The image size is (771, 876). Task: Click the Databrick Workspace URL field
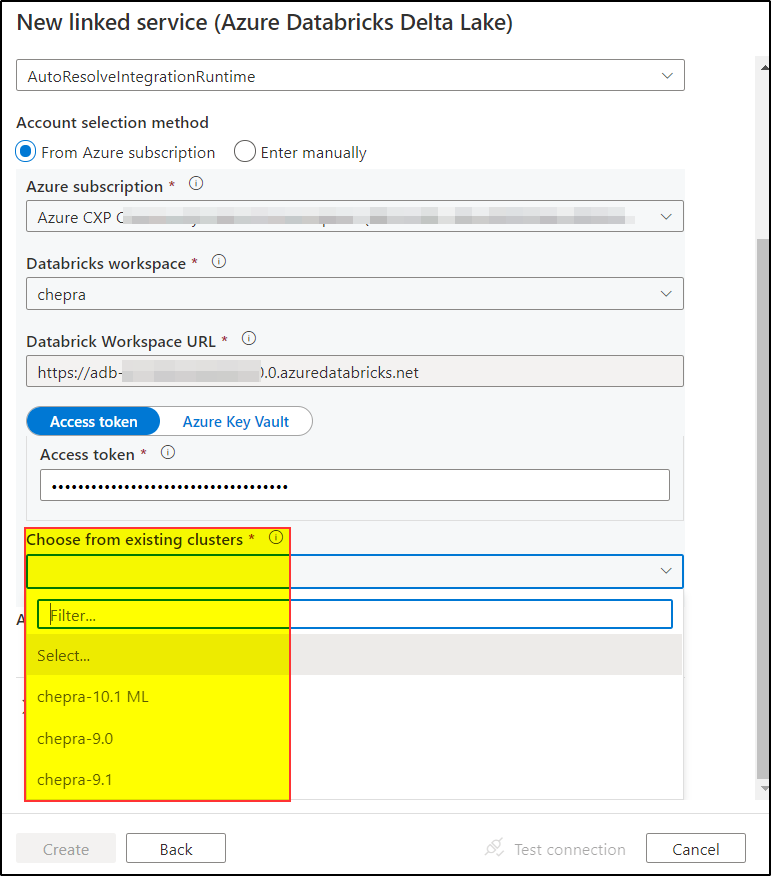pyautogui.click(x=355, y=372)
